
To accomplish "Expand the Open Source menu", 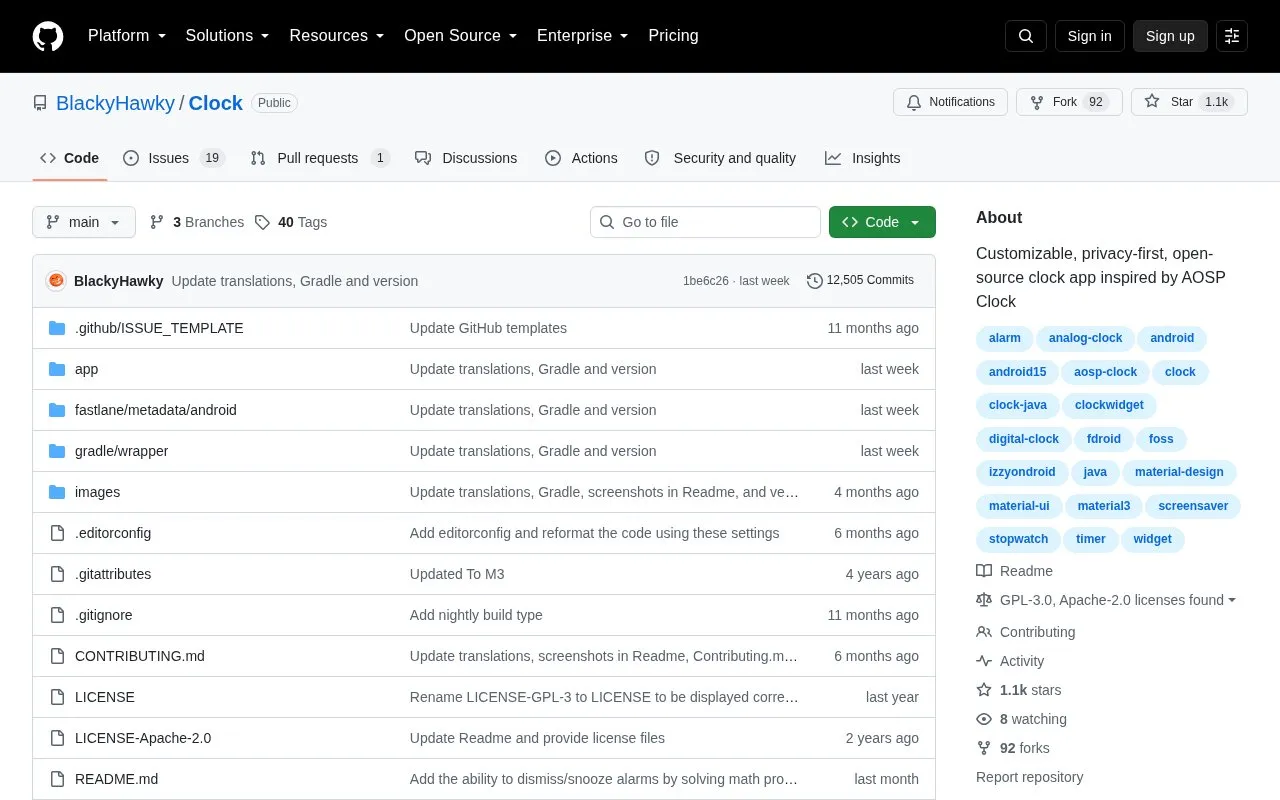I will tap(461, 36).
